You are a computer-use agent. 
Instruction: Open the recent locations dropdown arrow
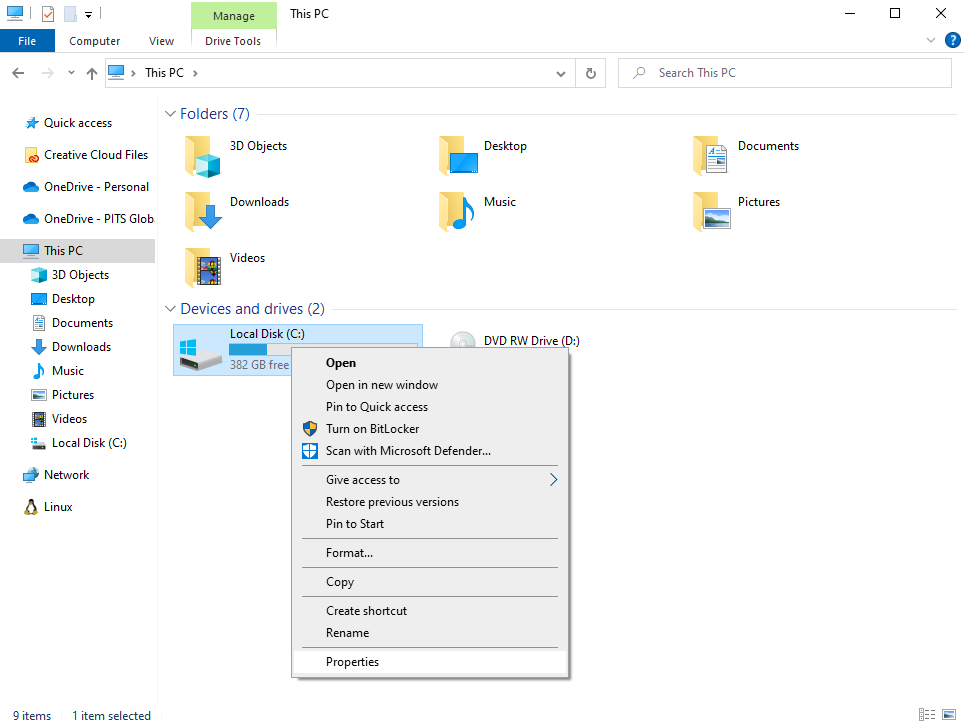71,73
